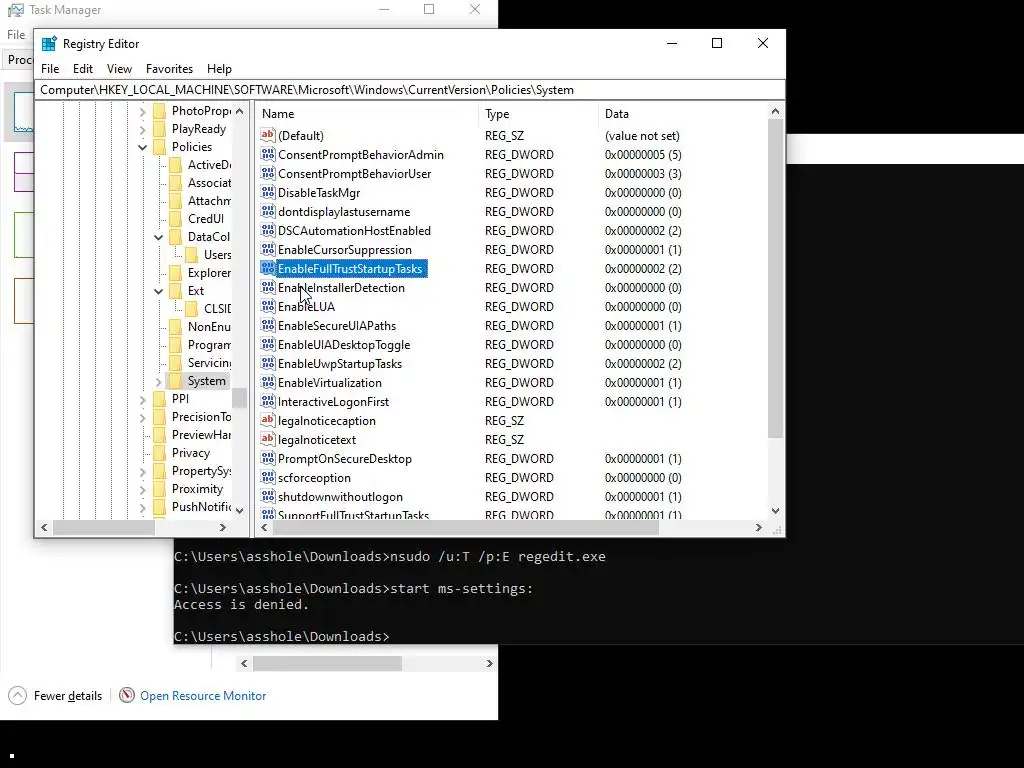Click the icon beside DSCAutomationHostEnabled
Image resolution: width=1024 pixels, height=768 pixels.
click(268, 231)
